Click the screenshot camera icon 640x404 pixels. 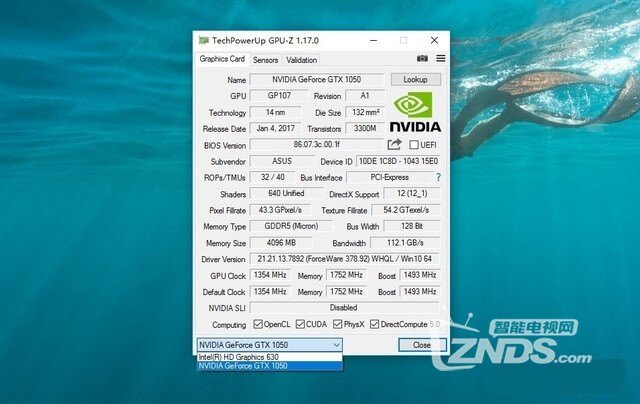[x=423, y=59]
